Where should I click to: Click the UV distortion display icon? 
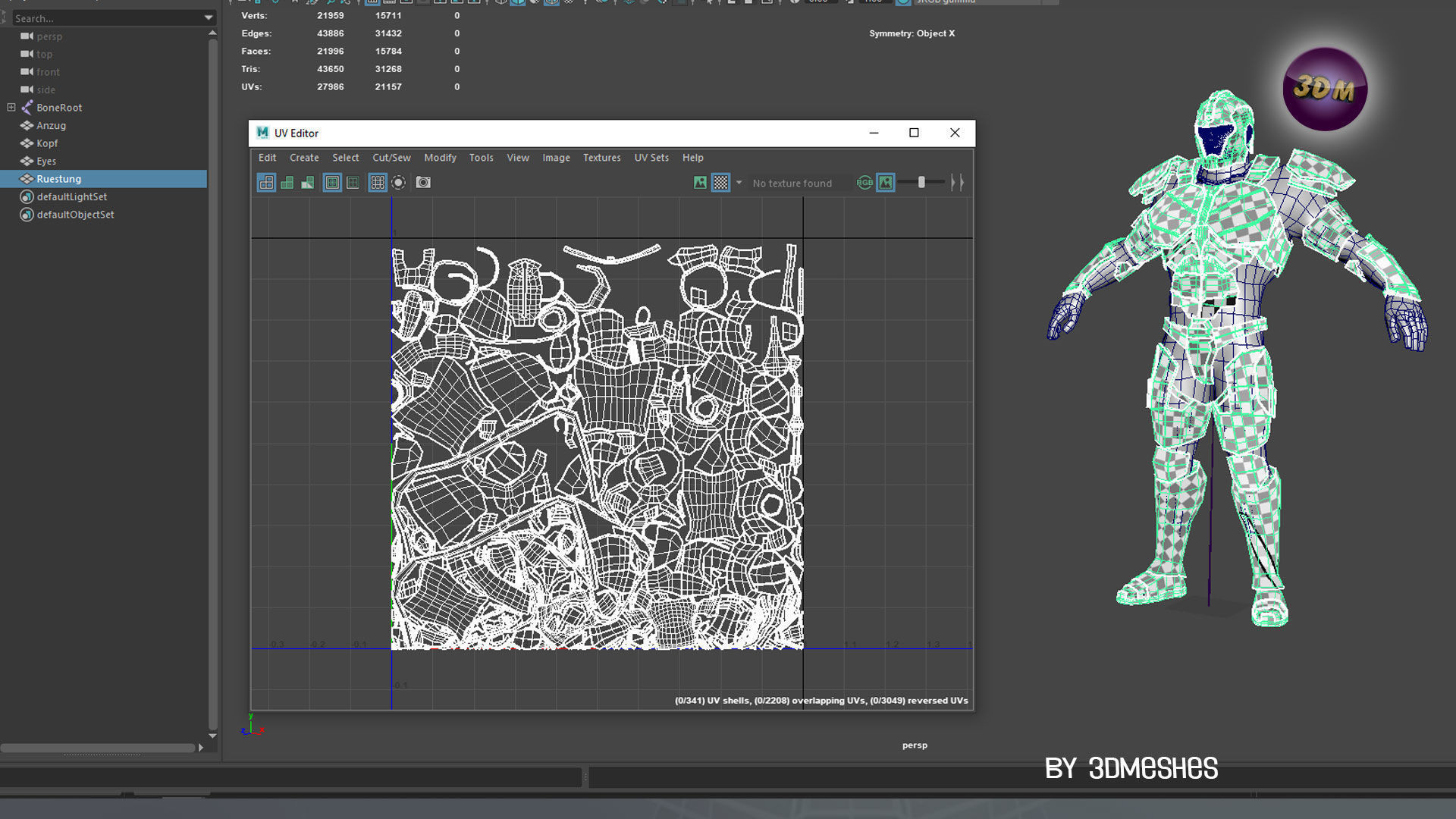(307, 183)
